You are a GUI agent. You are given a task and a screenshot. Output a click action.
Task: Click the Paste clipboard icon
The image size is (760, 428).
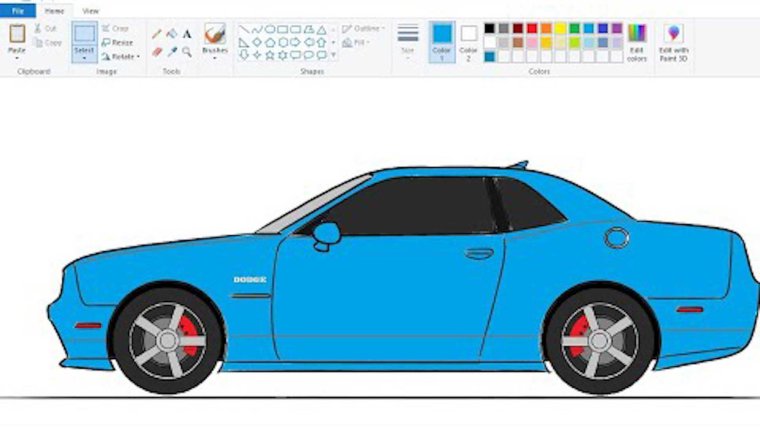tap(17, 34)
